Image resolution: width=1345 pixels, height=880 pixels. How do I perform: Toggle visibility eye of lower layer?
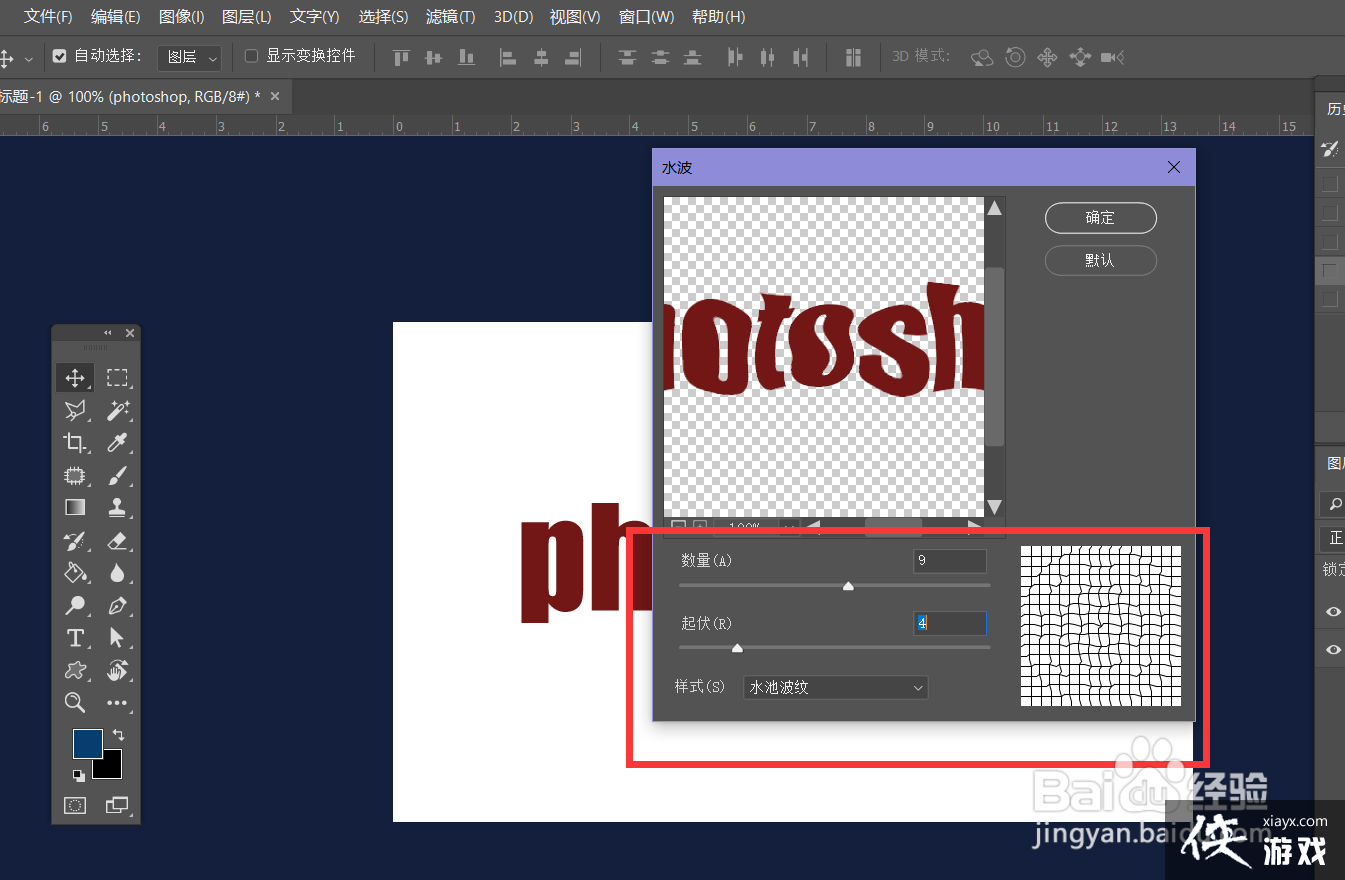pyautogui.click(x=1333, y=650)
